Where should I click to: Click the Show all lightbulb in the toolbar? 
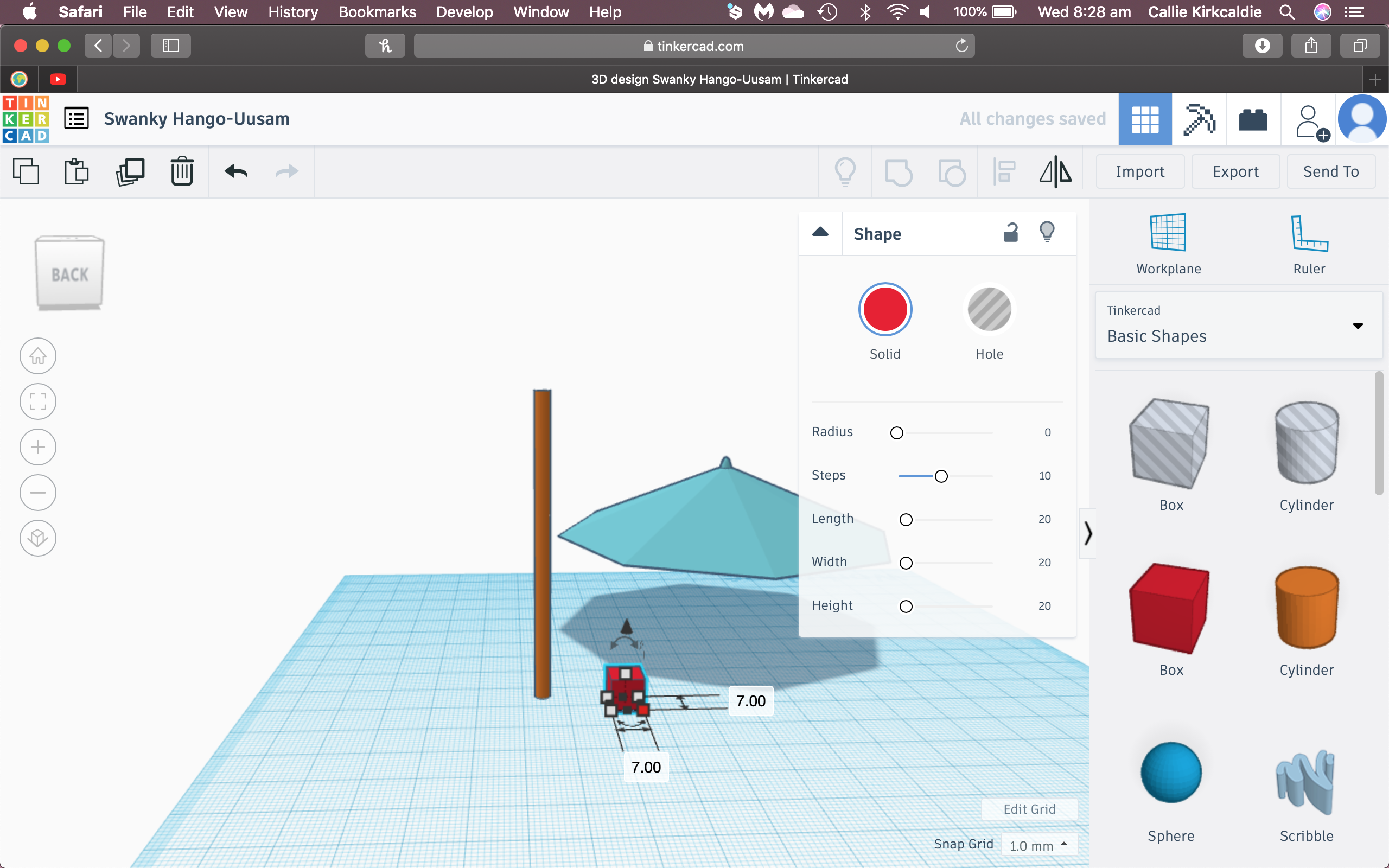click(845, 171)
